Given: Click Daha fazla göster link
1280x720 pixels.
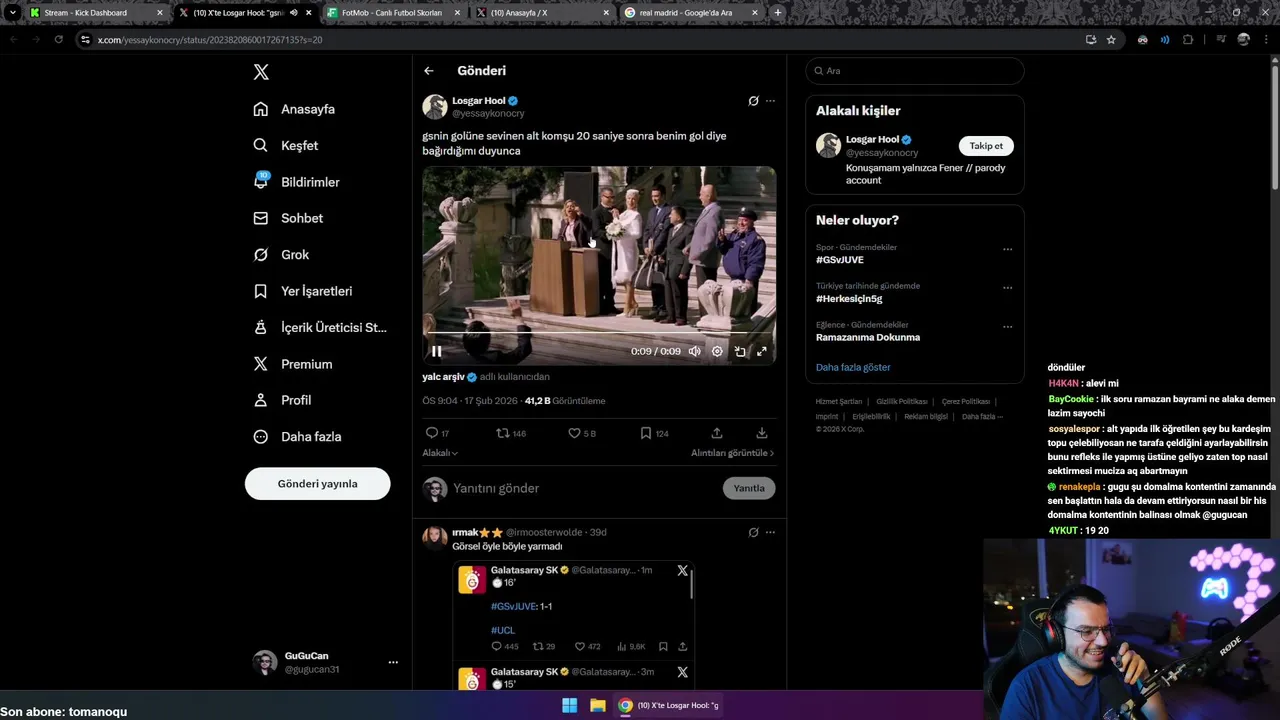Looking at the screenshot, I should click(853, 367).
